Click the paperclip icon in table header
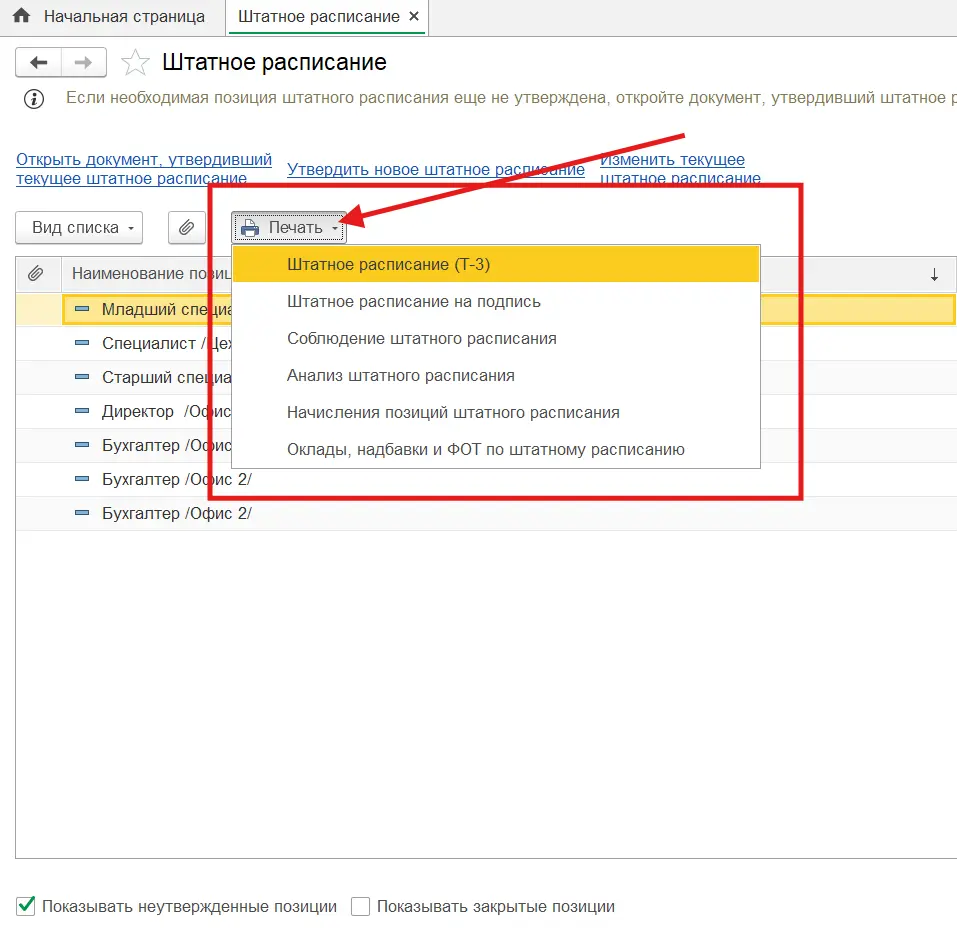Screen dimensions: 957x928 coord(36,273)
